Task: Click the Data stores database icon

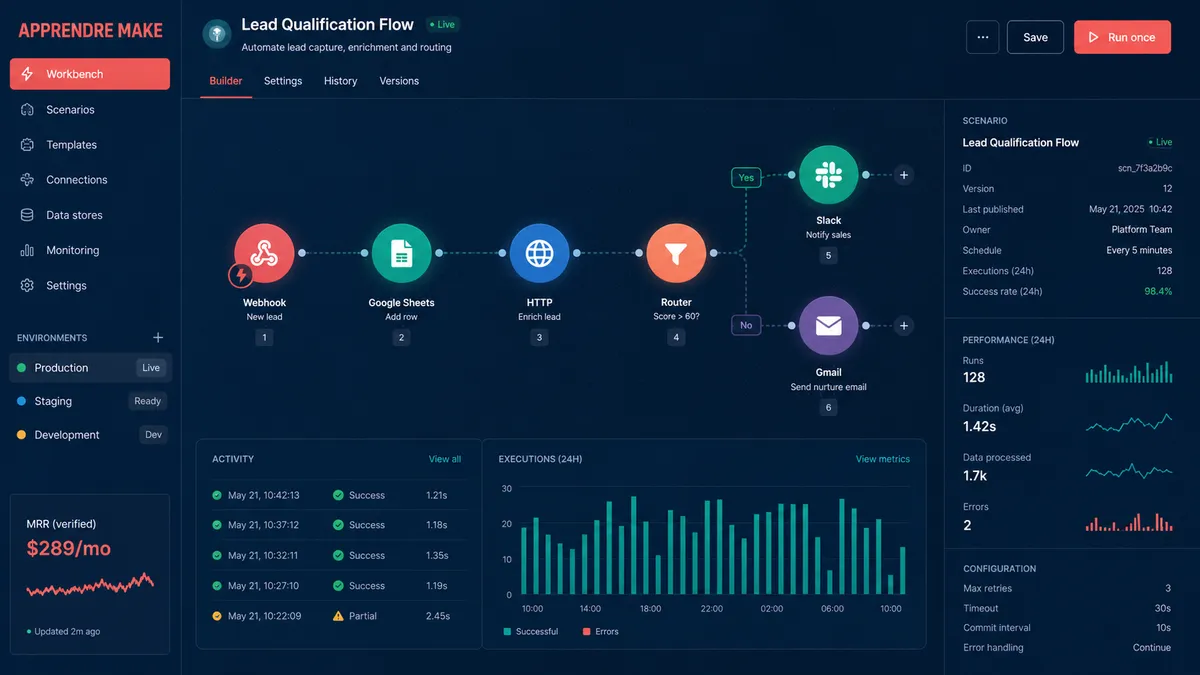Action: coord(27,215)
